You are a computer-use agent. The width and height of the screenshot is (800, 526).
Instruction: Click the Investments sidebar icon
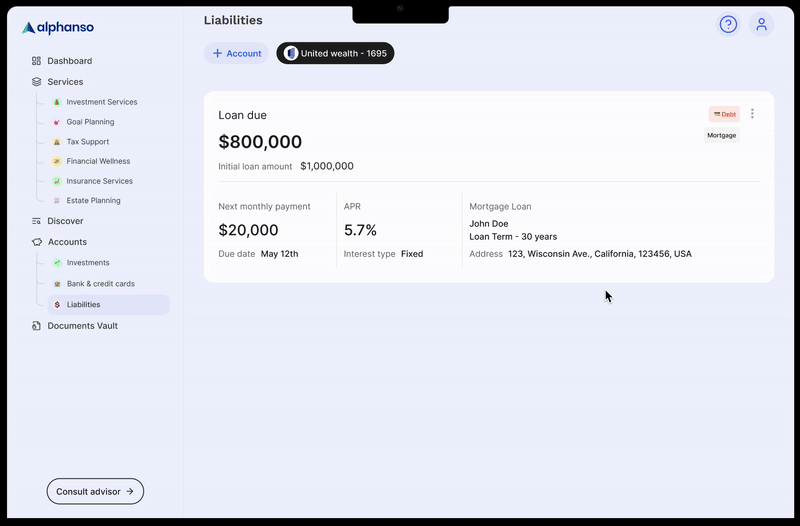point(57,263)
